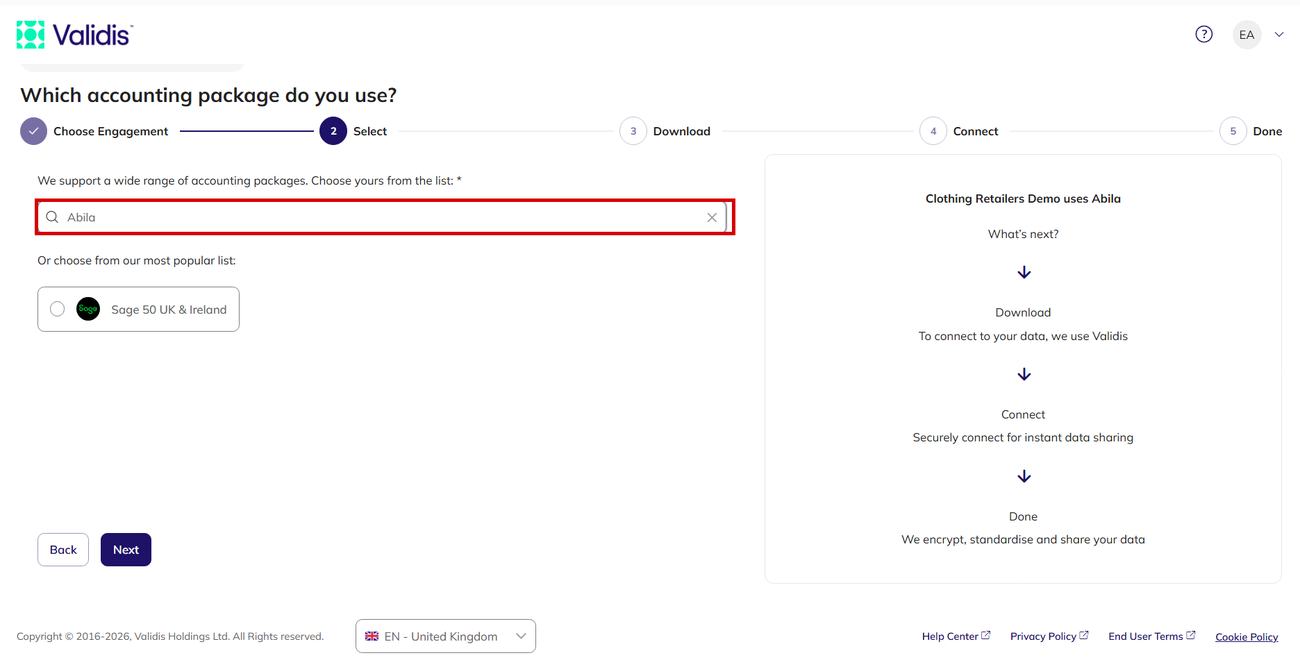Viewport: 1300px width, 660px height.
Task: Click "Securely connect for instant data sharing"
Action: [x=1023, y=437]
